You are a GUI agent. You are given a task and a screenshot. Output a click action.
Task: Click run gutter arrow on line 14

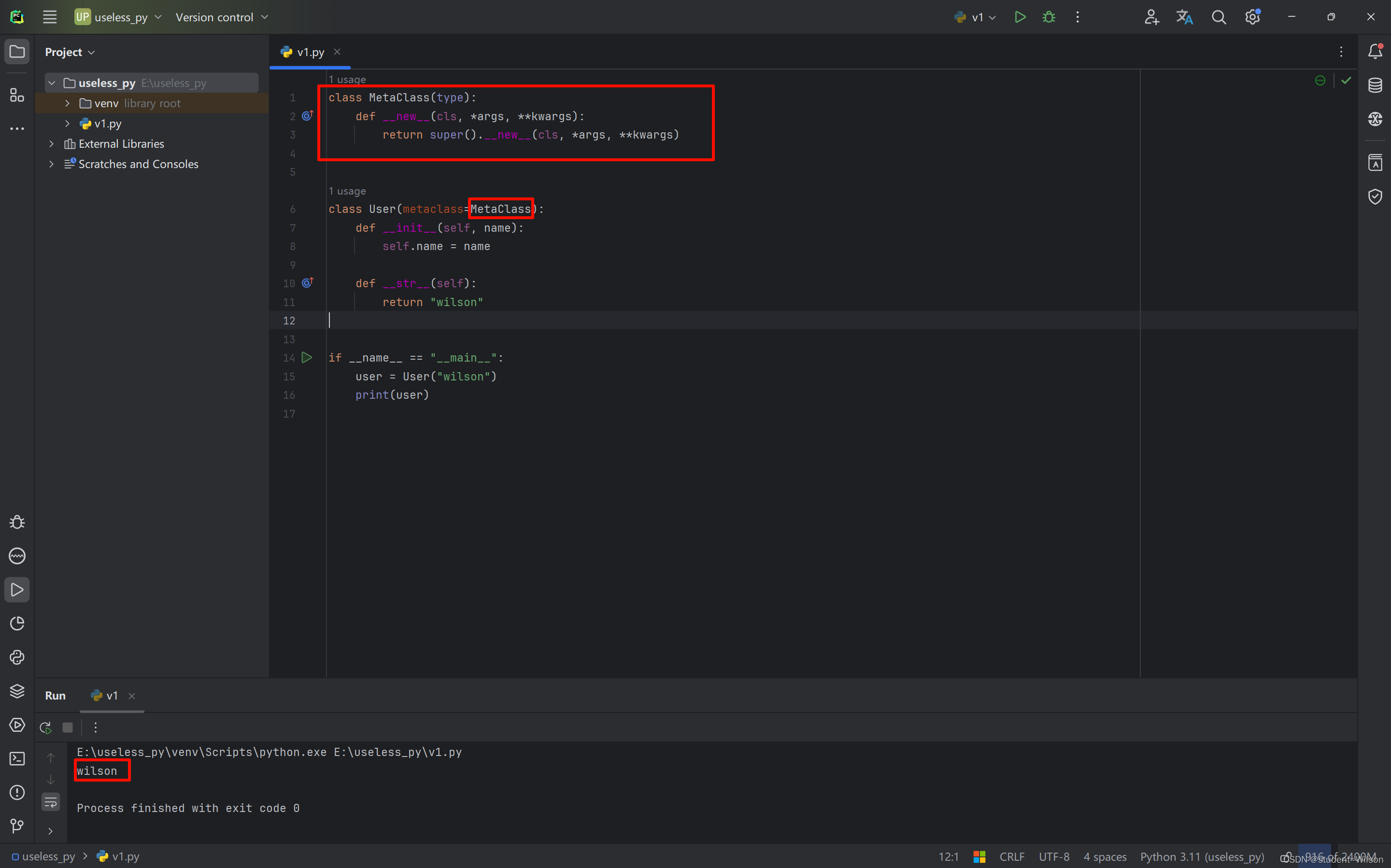(x=307, y=358)
